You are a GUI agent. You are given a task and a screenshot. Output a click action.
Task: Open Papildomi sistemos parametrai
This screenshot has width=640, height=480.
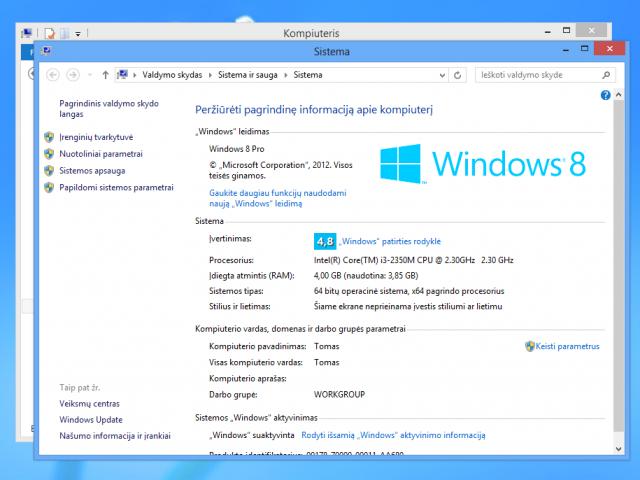(x=116, y=187)
